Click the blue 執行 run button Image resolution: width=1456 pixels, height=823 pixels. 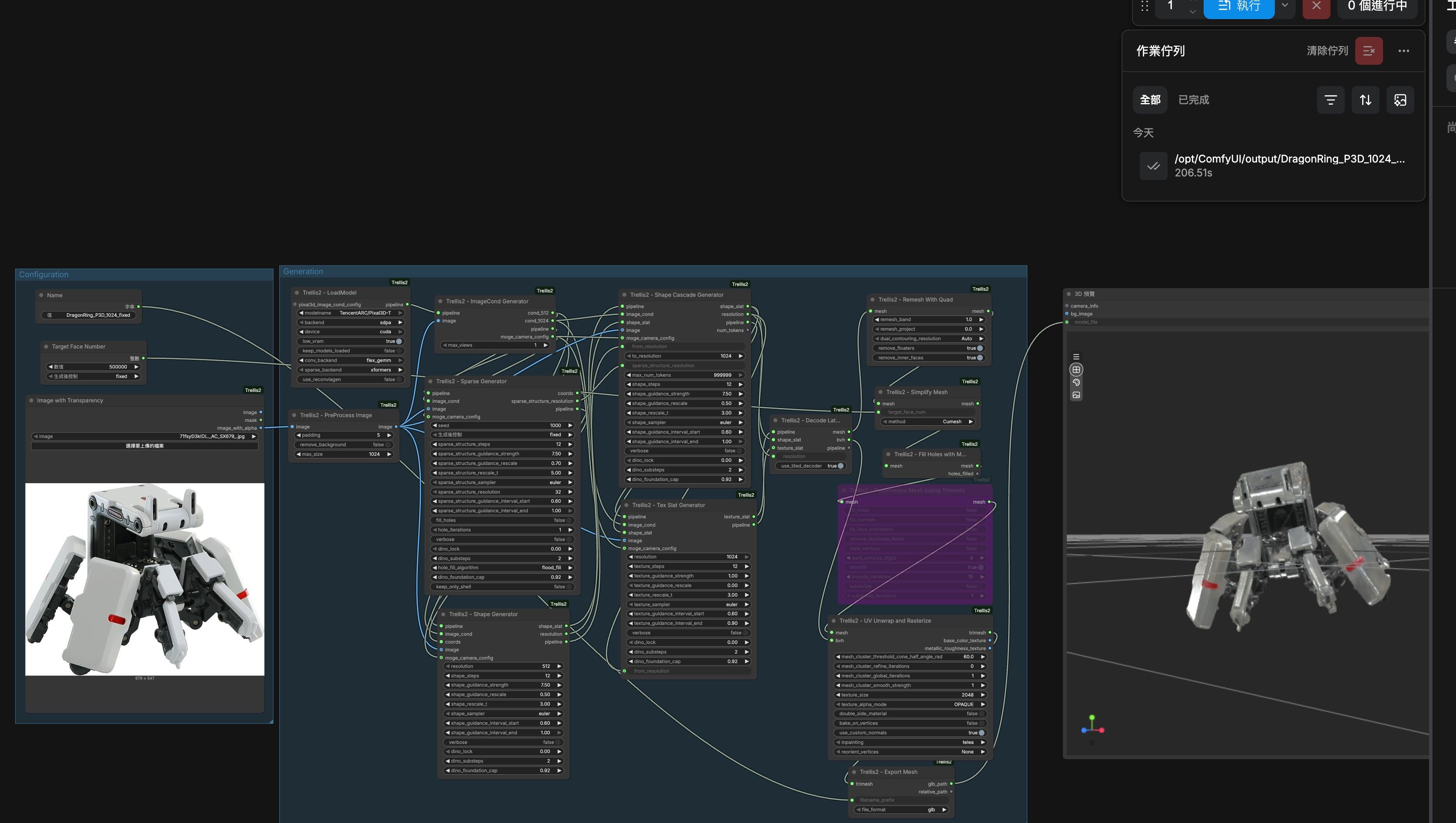(x=1239, y=7)
